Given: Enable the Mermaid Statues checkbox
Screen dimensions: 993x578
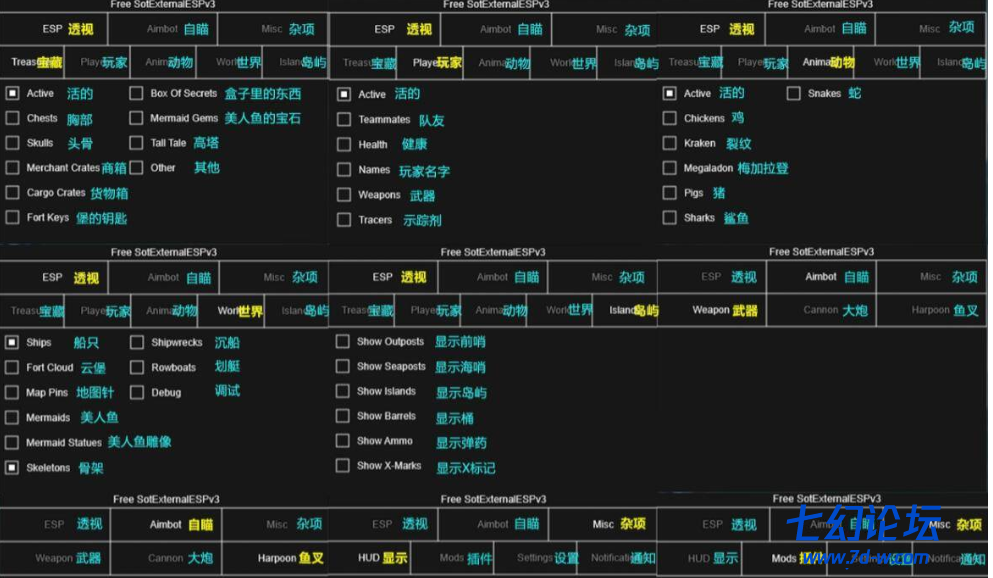Looking at the screenshot, I should (x=11, y=443).
